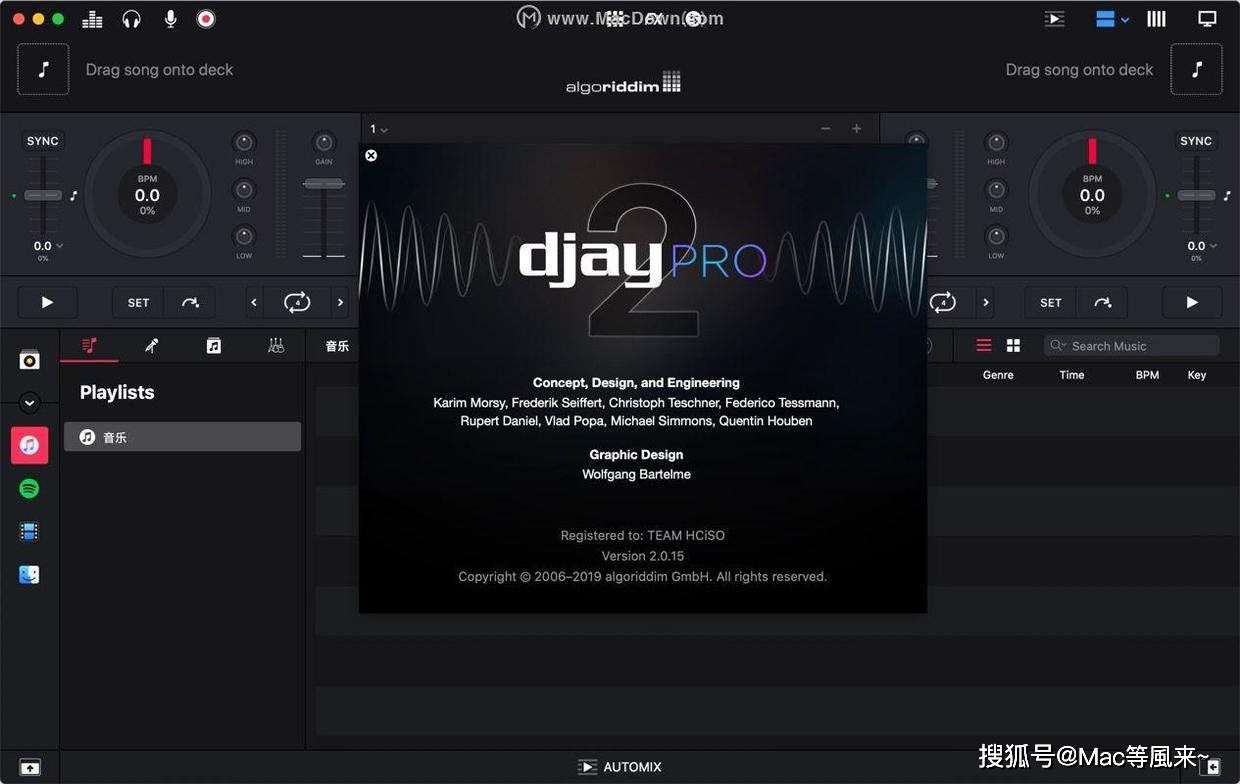Double the loop length on right deck
1240x784 pixels.
point(986,302)
